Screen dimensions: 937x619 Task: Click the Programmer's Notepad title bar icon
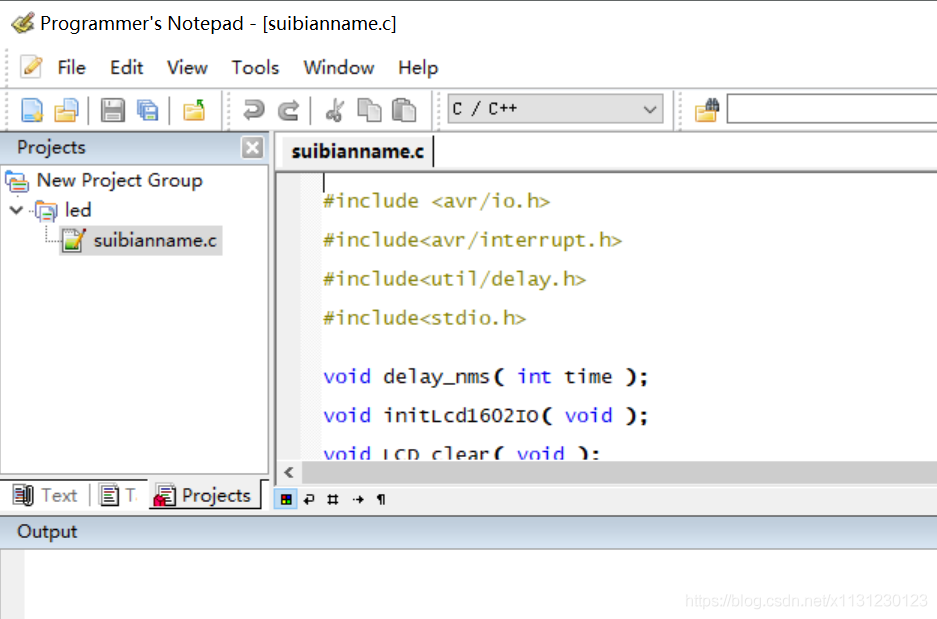click(x=23, y=23)
